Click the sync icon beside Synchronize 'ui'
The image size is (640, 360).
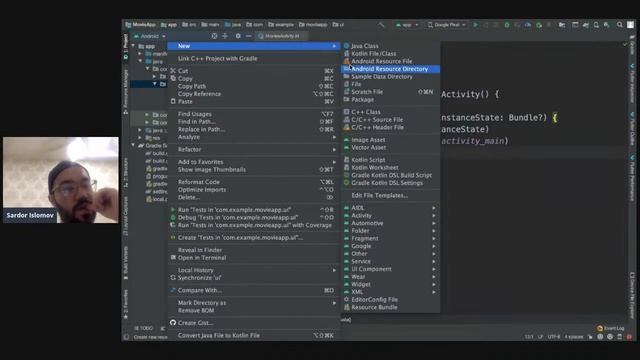173,278
